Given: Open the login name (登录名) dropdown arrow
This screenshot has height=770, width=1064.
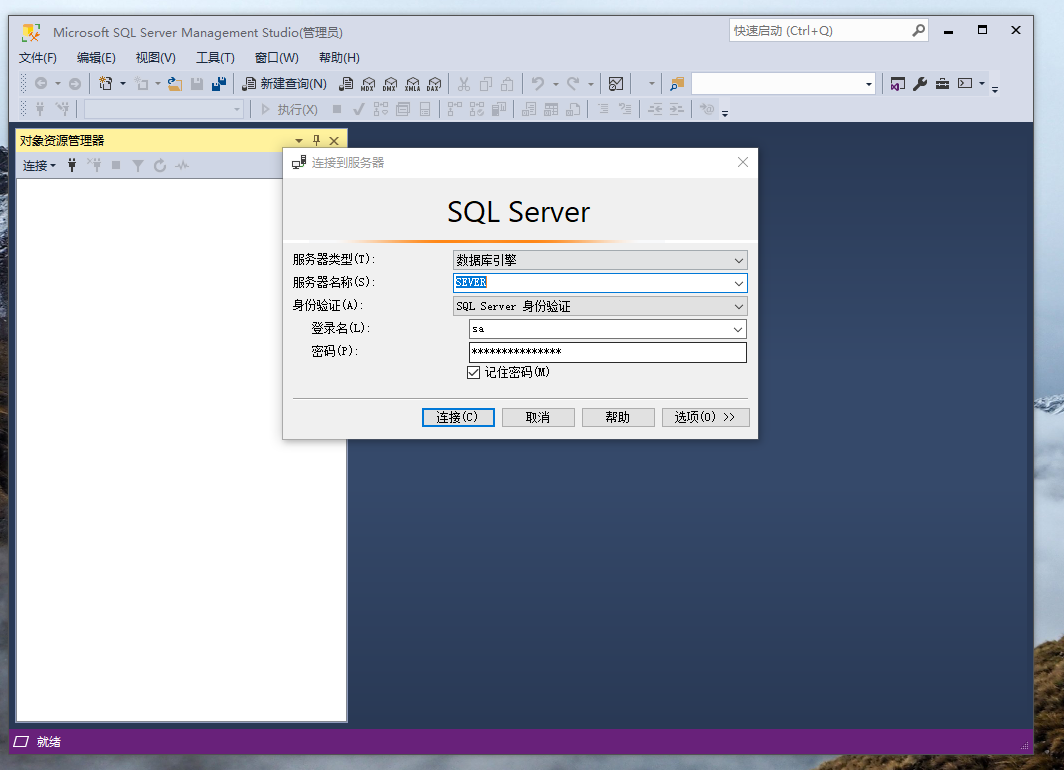Looking at the screenshot, I should 738,330.
